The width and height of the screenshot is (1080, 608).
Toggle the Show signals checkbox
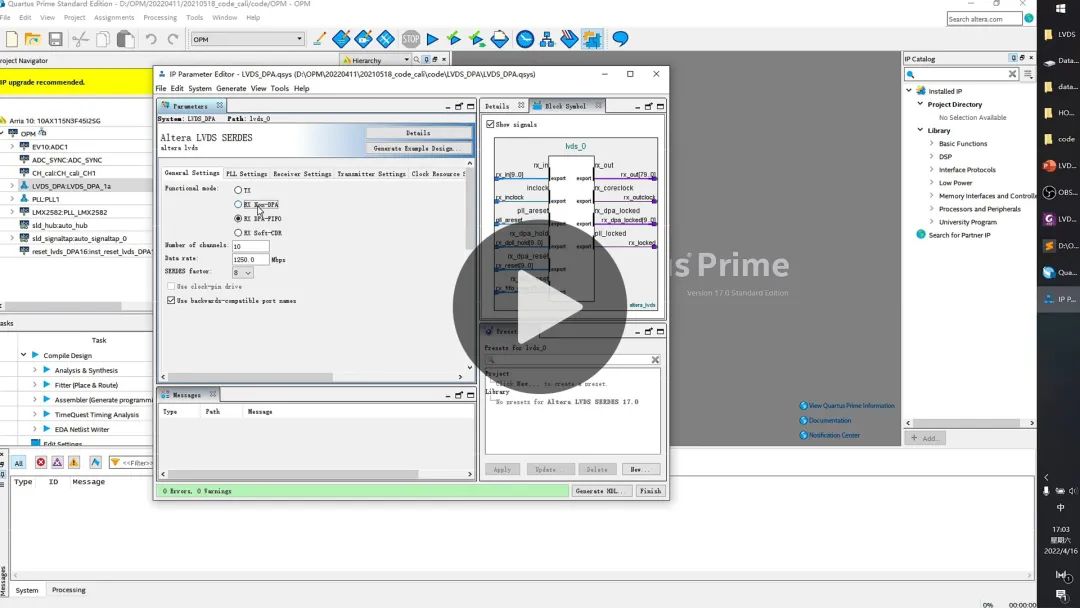click(x=490, y=124)
